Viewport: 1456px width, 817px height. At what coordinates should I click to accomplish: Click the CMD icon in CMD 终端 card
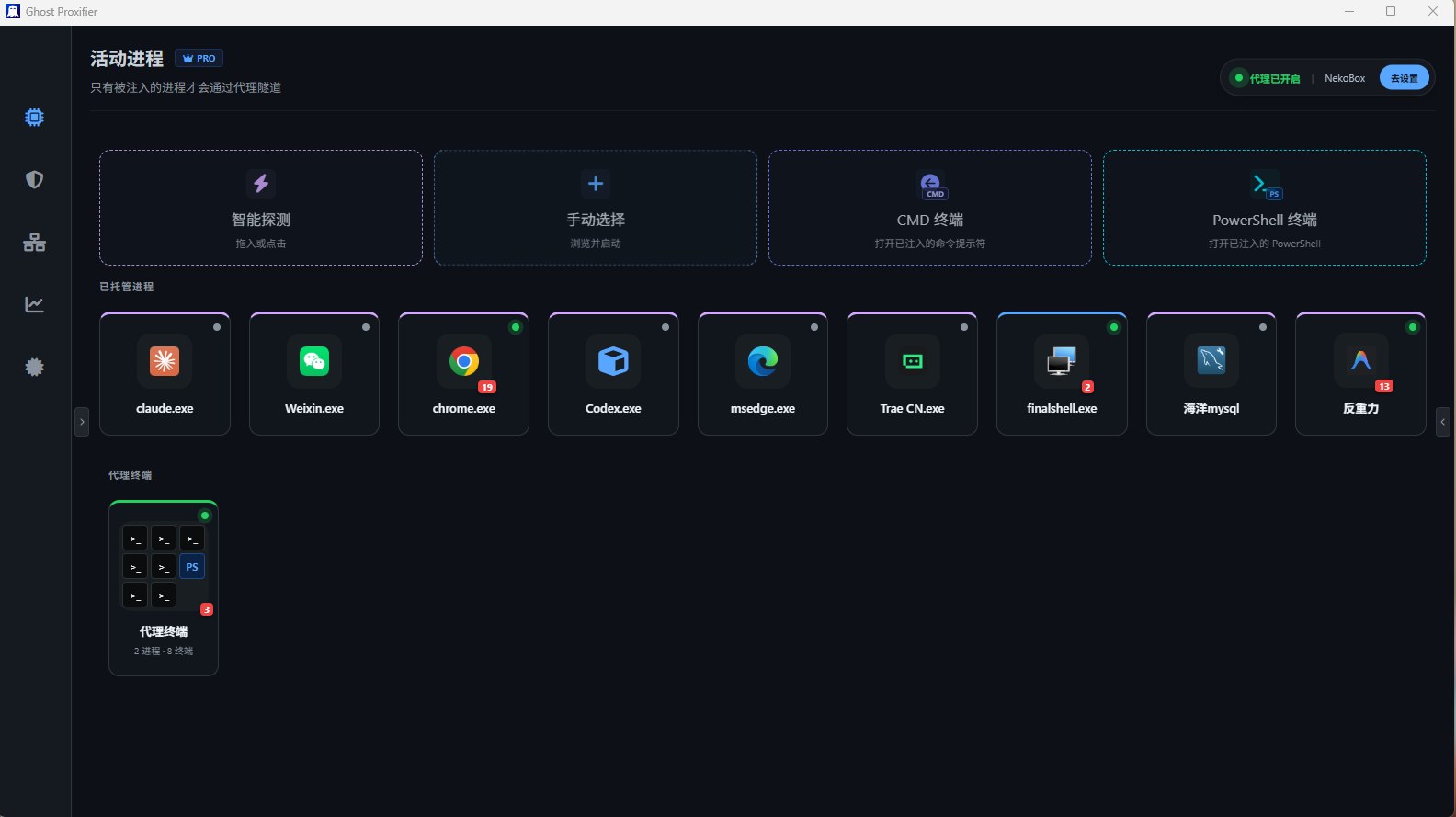click(x=932, y=185)
